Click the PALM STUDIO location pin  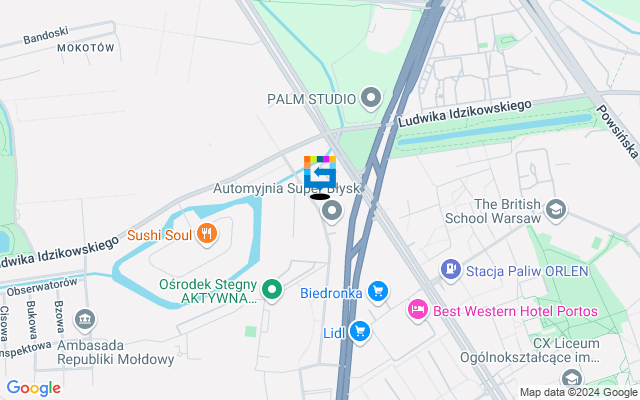[x=371, y=98]
